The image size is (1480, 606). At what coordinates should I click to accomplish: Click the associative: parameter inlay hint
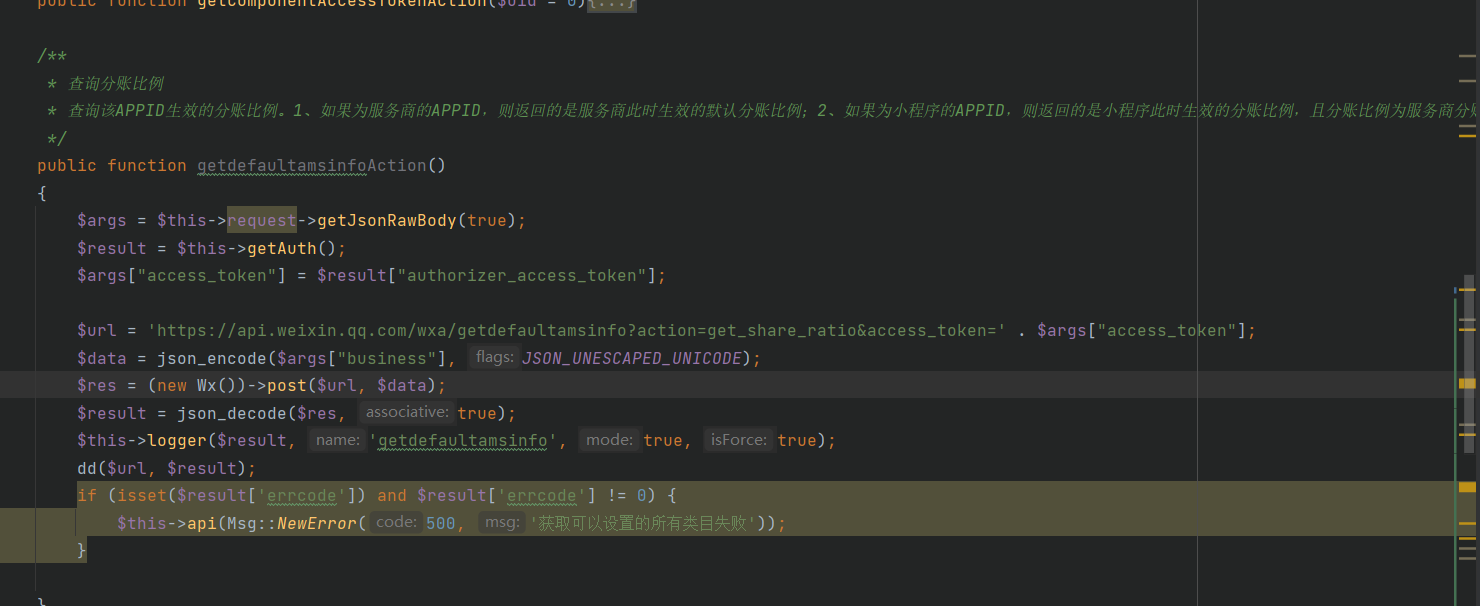[x=406, y=412]
